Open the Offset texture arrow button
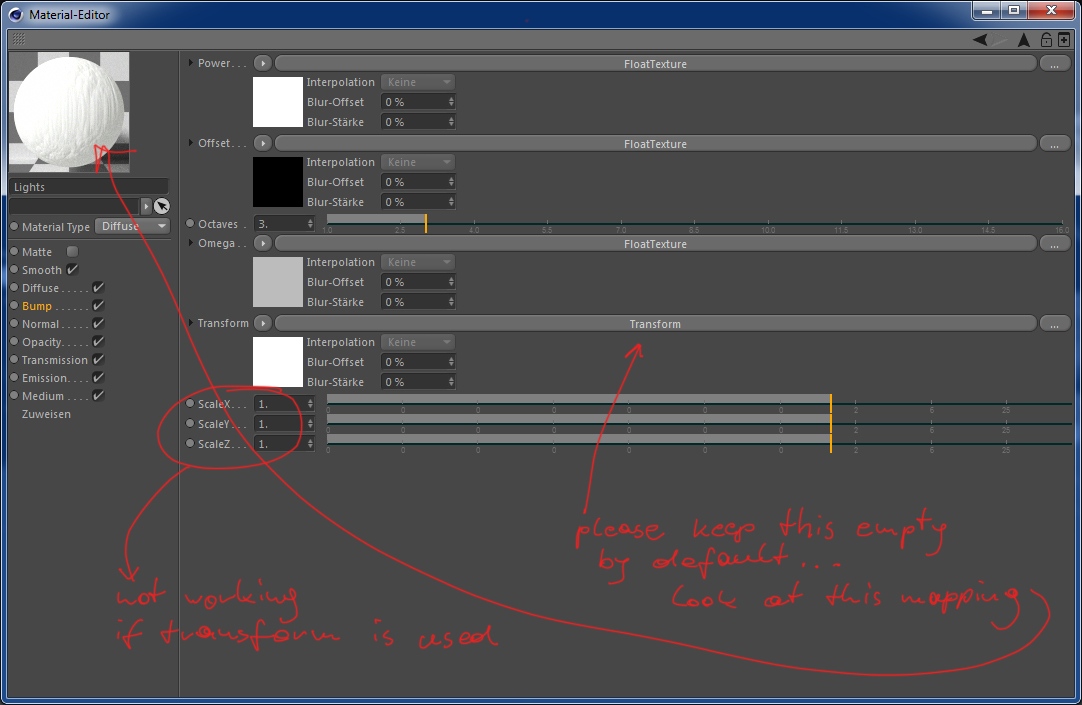This screenshot has width=1082, height=705. pyautogui.click(x=263, y=143)
